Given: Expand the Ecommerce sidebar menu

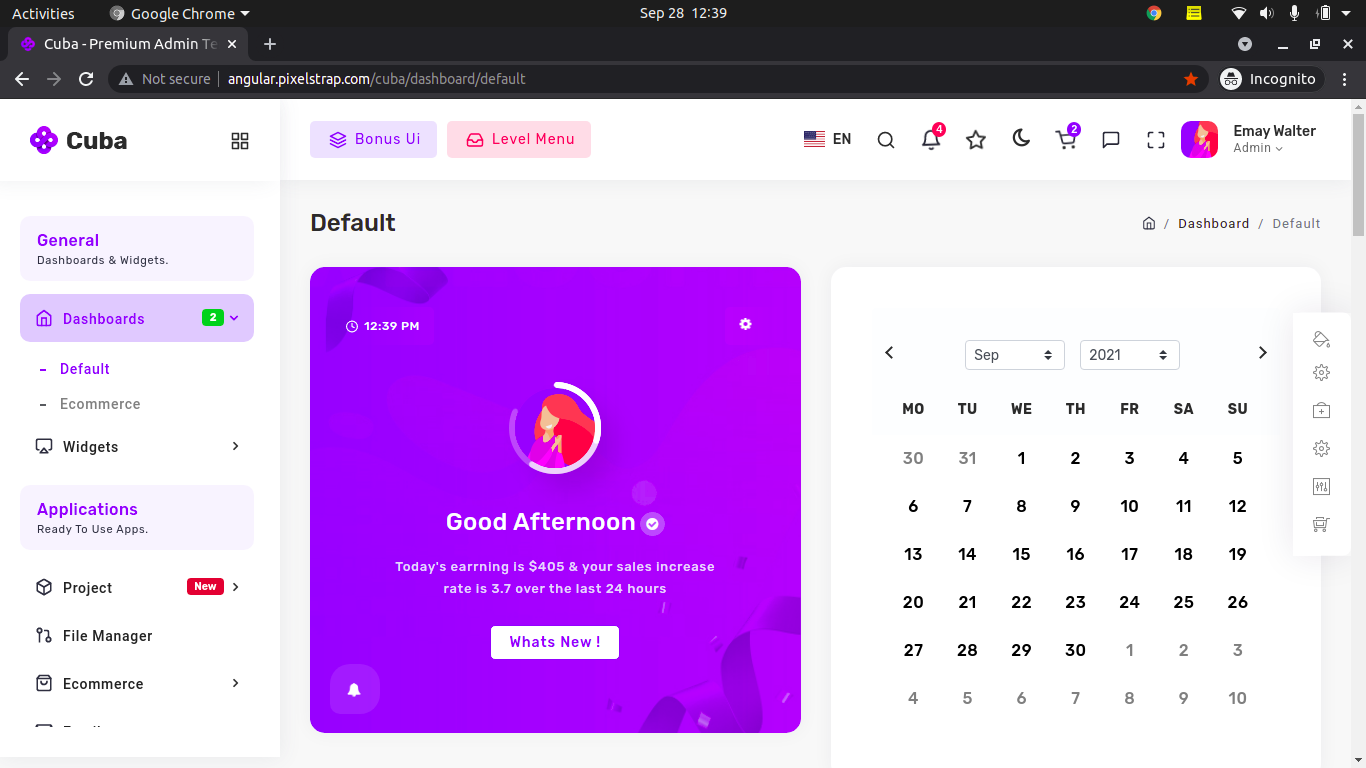Looking at the screenshot, I should click(x=101, y=683).
